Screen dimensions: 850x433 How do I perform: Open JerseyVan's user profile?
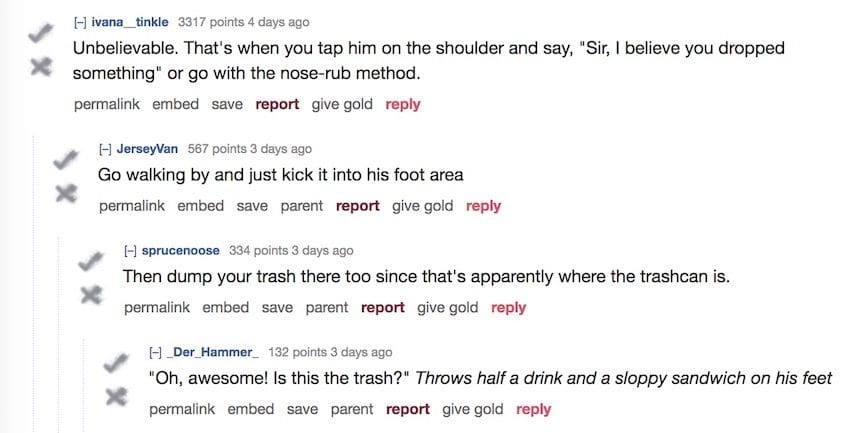tap(147, 149)
